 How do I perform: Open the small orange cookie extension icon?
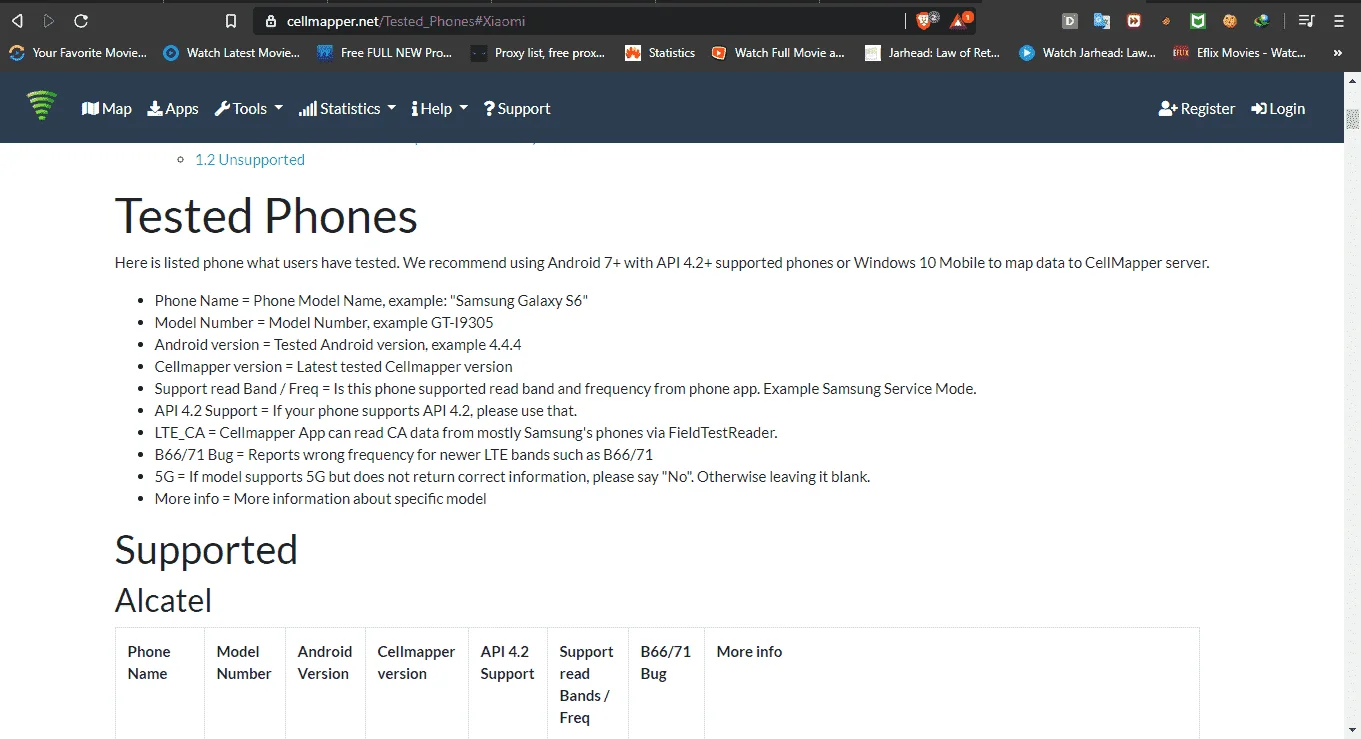1166,20
